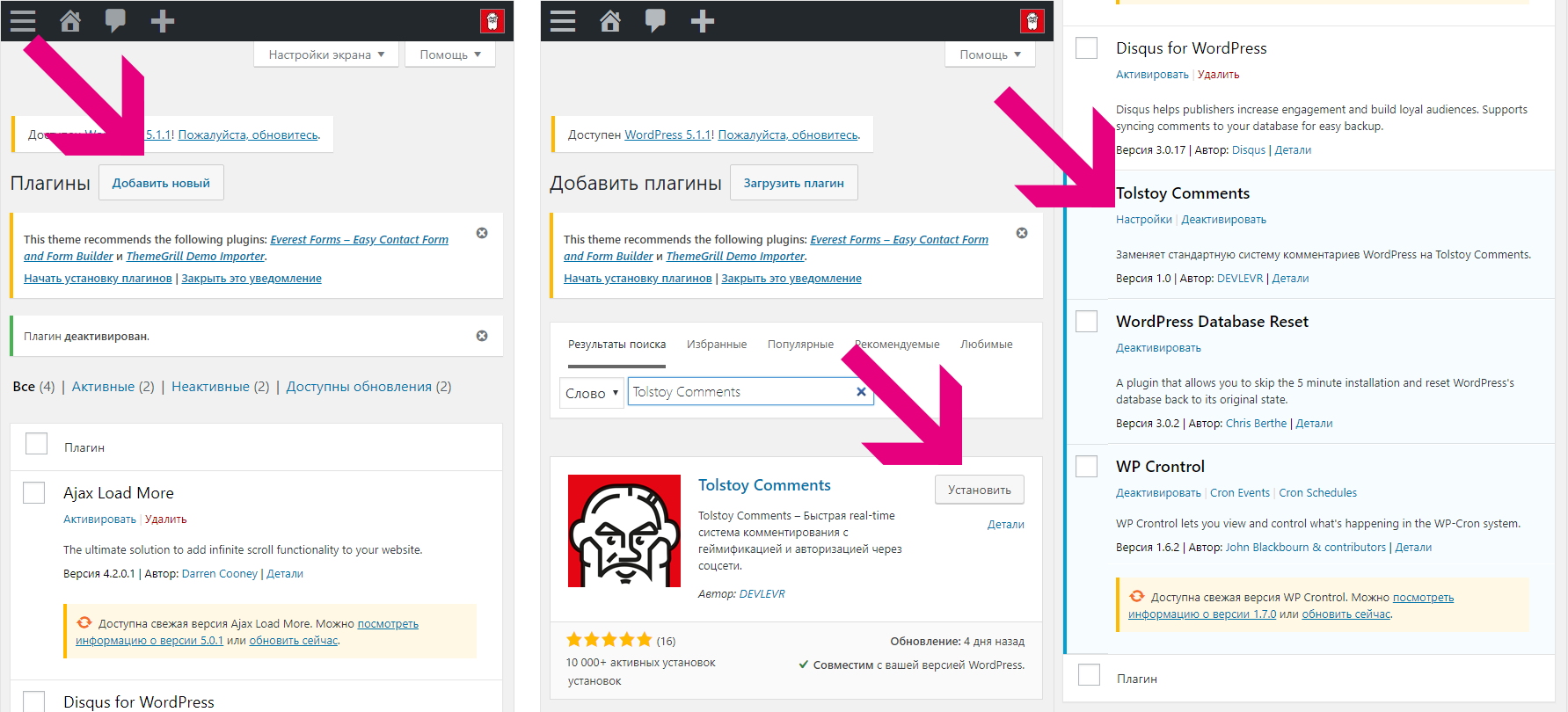The height and width of the screenshot is (712, 1568).
Task: Open the hamburger menu on the Плагины page
Action: (x=23, y=21)
